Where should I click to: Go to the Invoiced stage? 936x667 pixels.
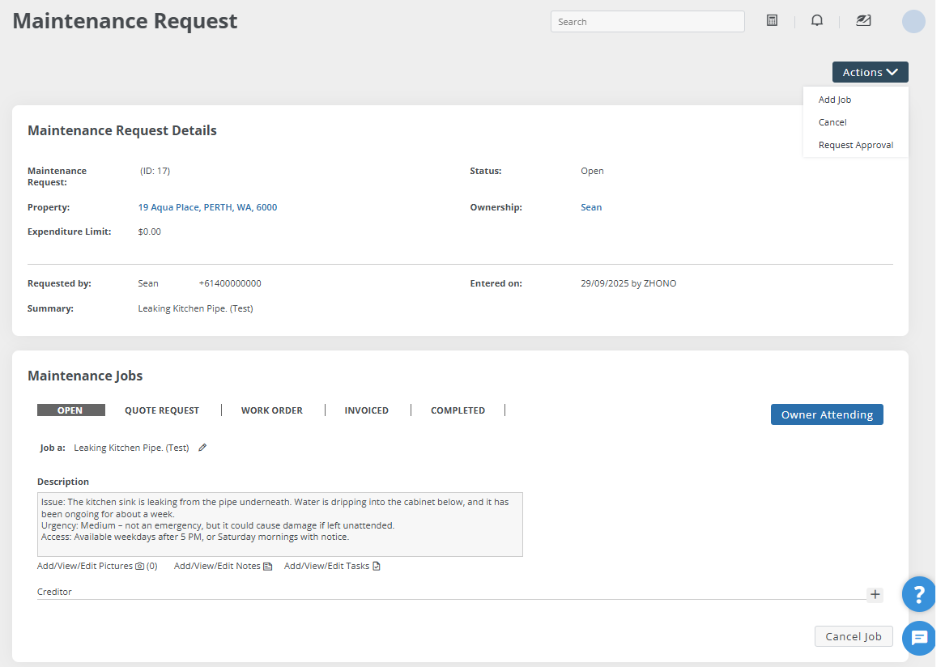(x=366, y=410)
